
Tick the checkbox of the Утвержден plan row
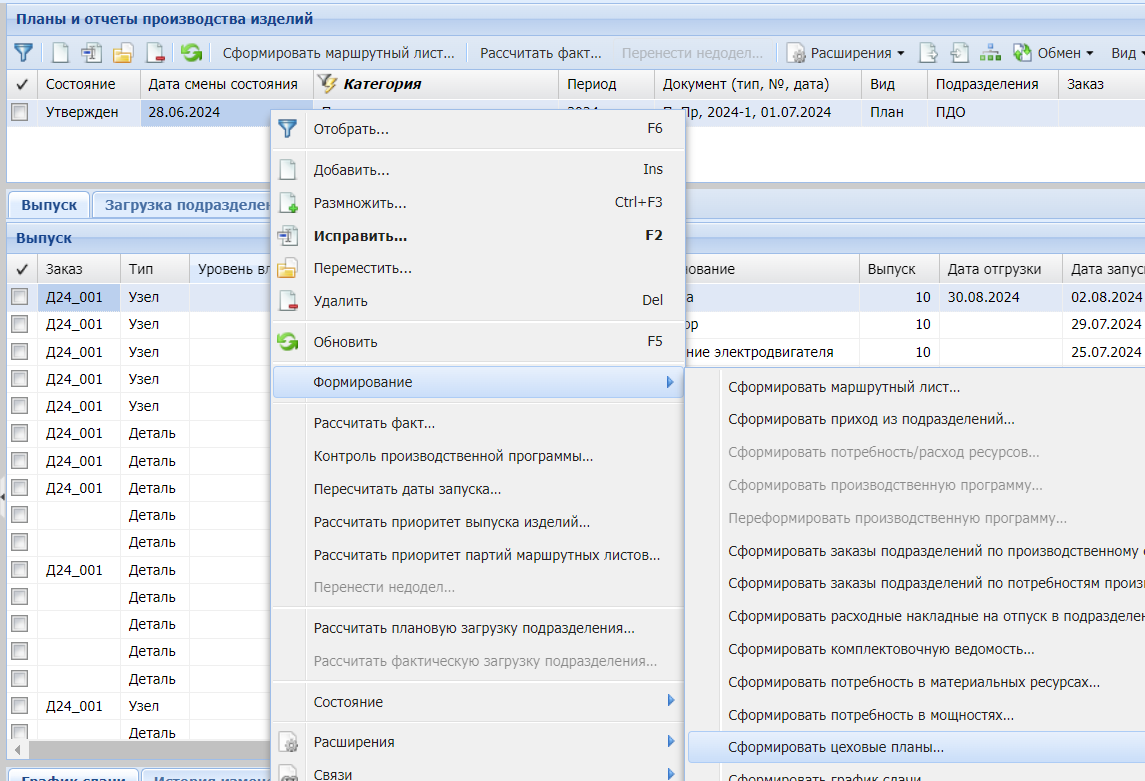(x=20, y=113)
